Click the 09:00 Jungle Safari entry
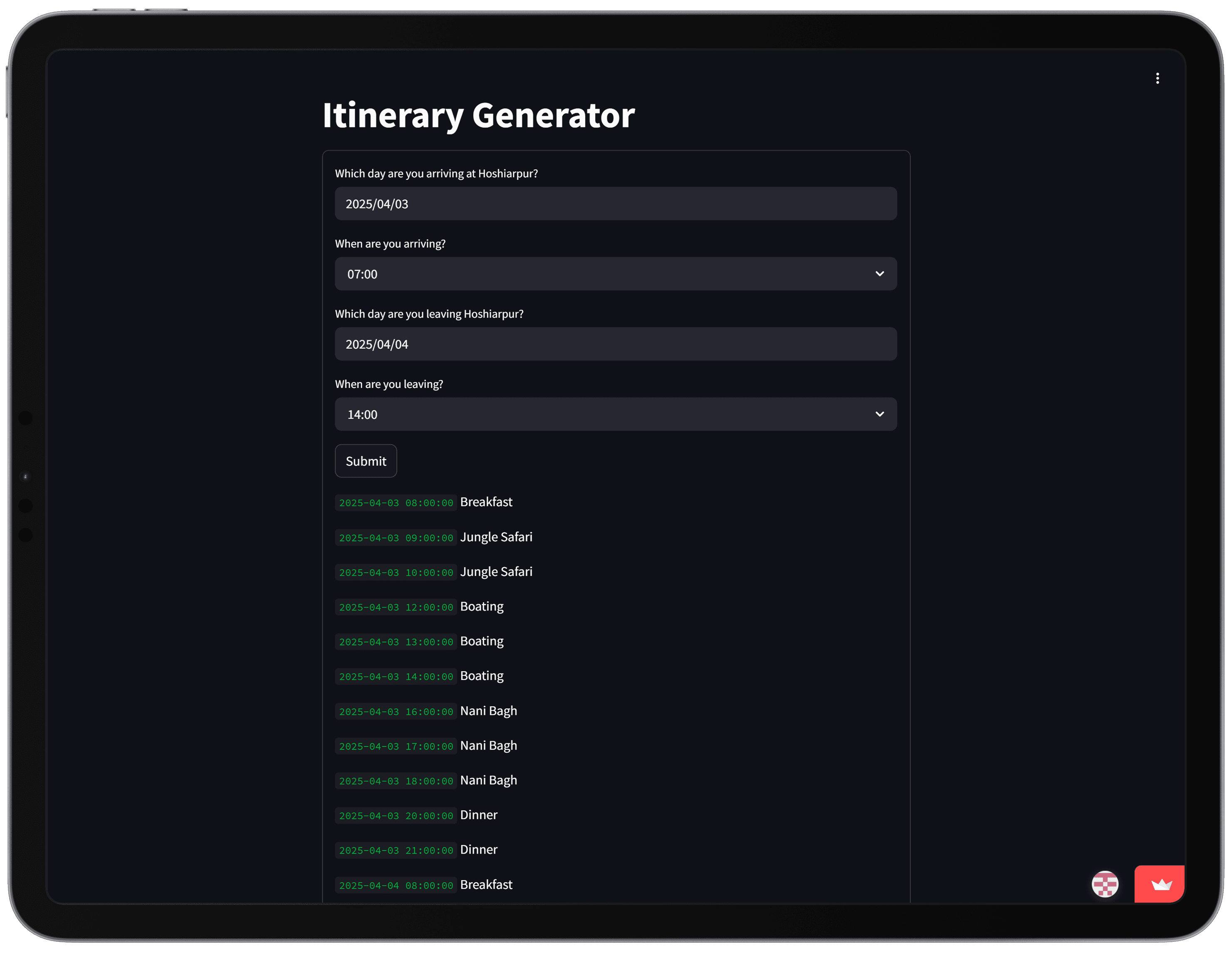Screen dimensions: 1232x953 (496, 537)
